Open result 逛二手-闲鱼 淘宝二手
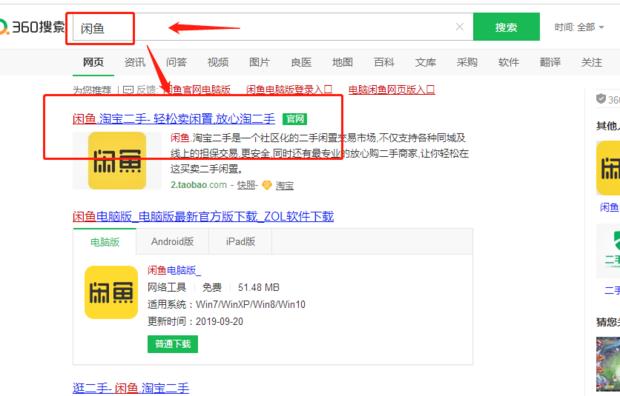 [131, 388]
